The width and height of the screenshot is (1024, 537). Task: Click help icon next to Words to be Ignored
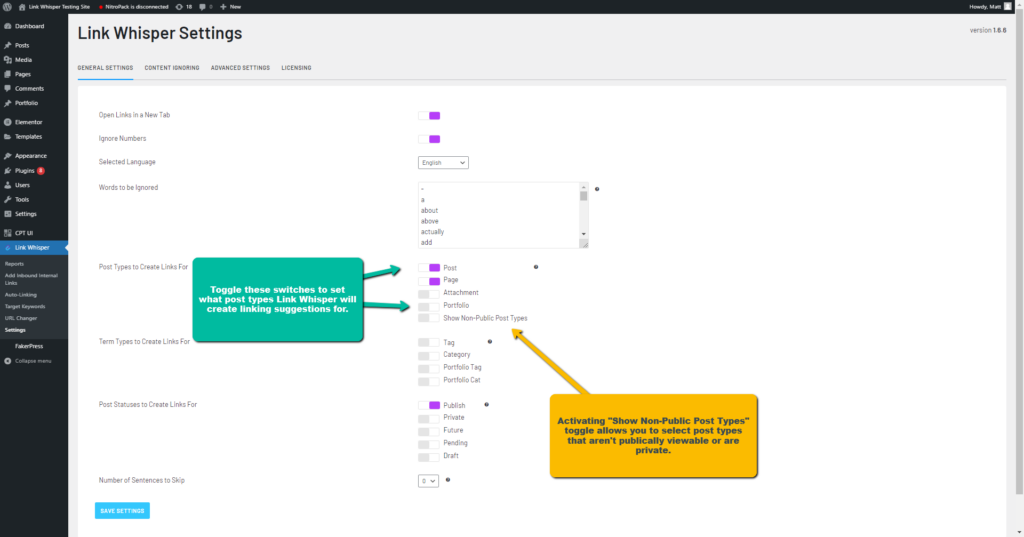tap(597, 189)
